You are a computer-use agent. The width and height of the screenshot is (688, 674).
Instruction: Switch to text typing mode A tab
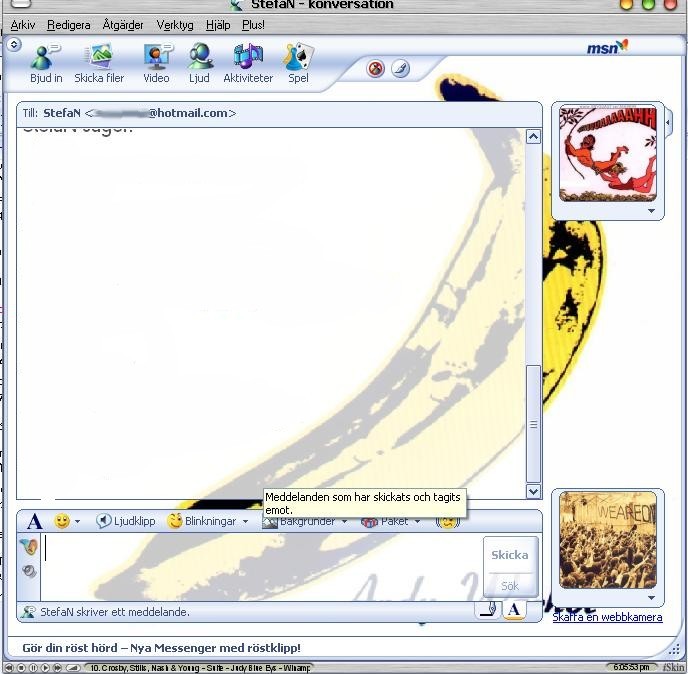point(514,610)
